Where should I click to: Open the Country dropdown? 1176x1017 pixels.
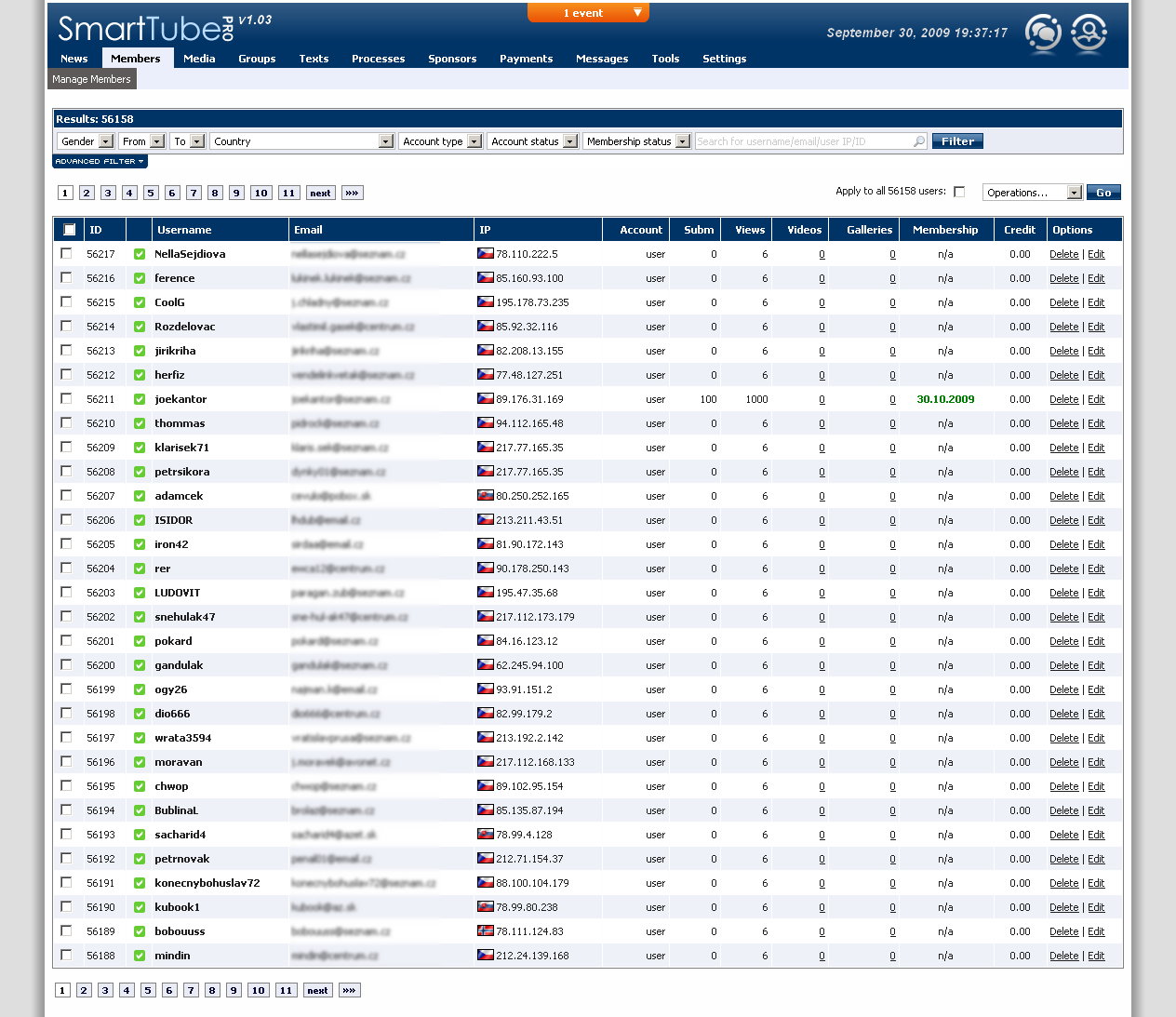click(302, 141)
